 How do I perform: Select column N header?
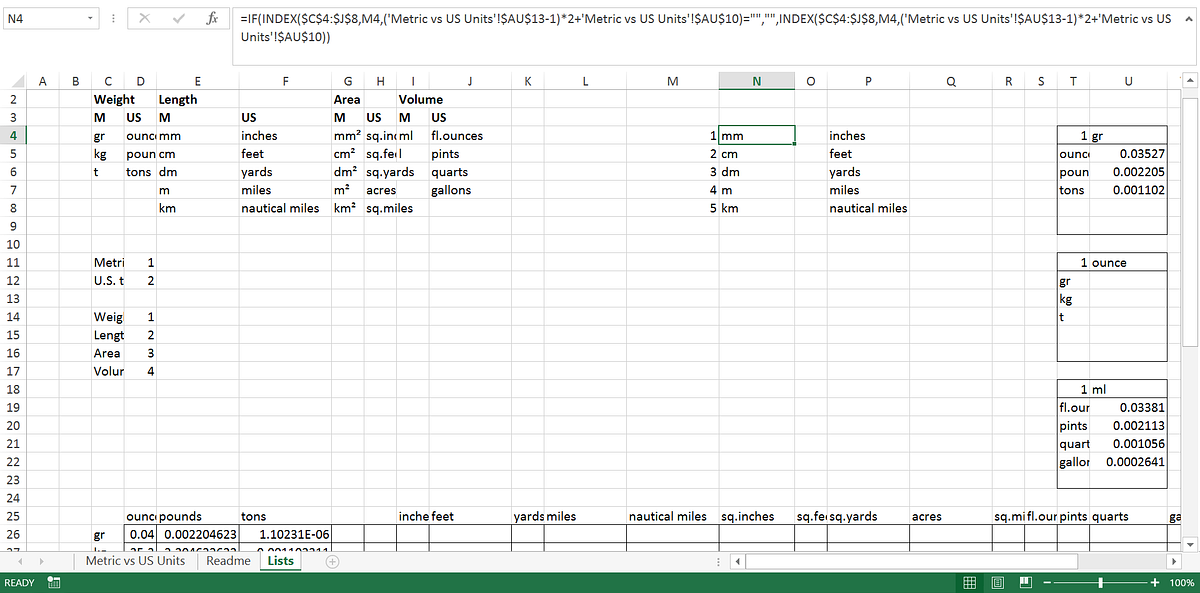tap(756, 82)
